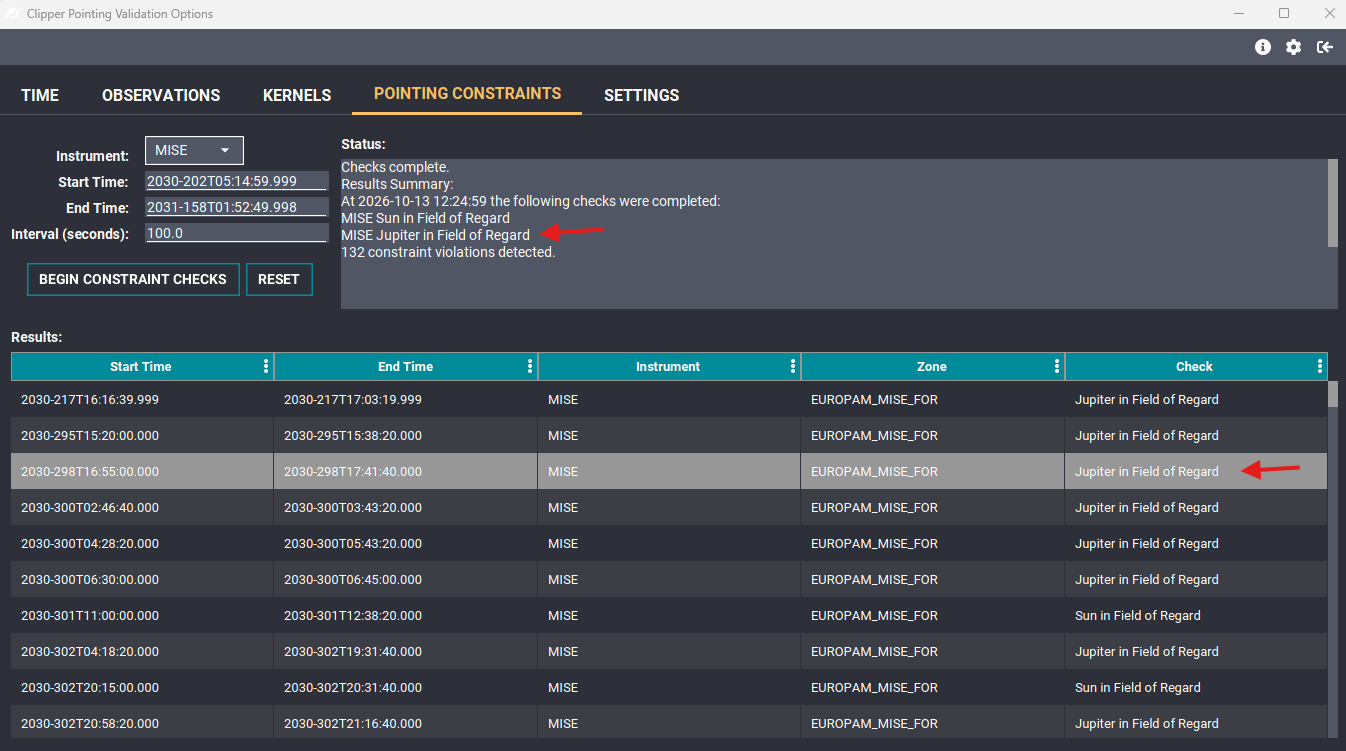Open Zone column menu

pyautogui.click(x=1057, y=367)
